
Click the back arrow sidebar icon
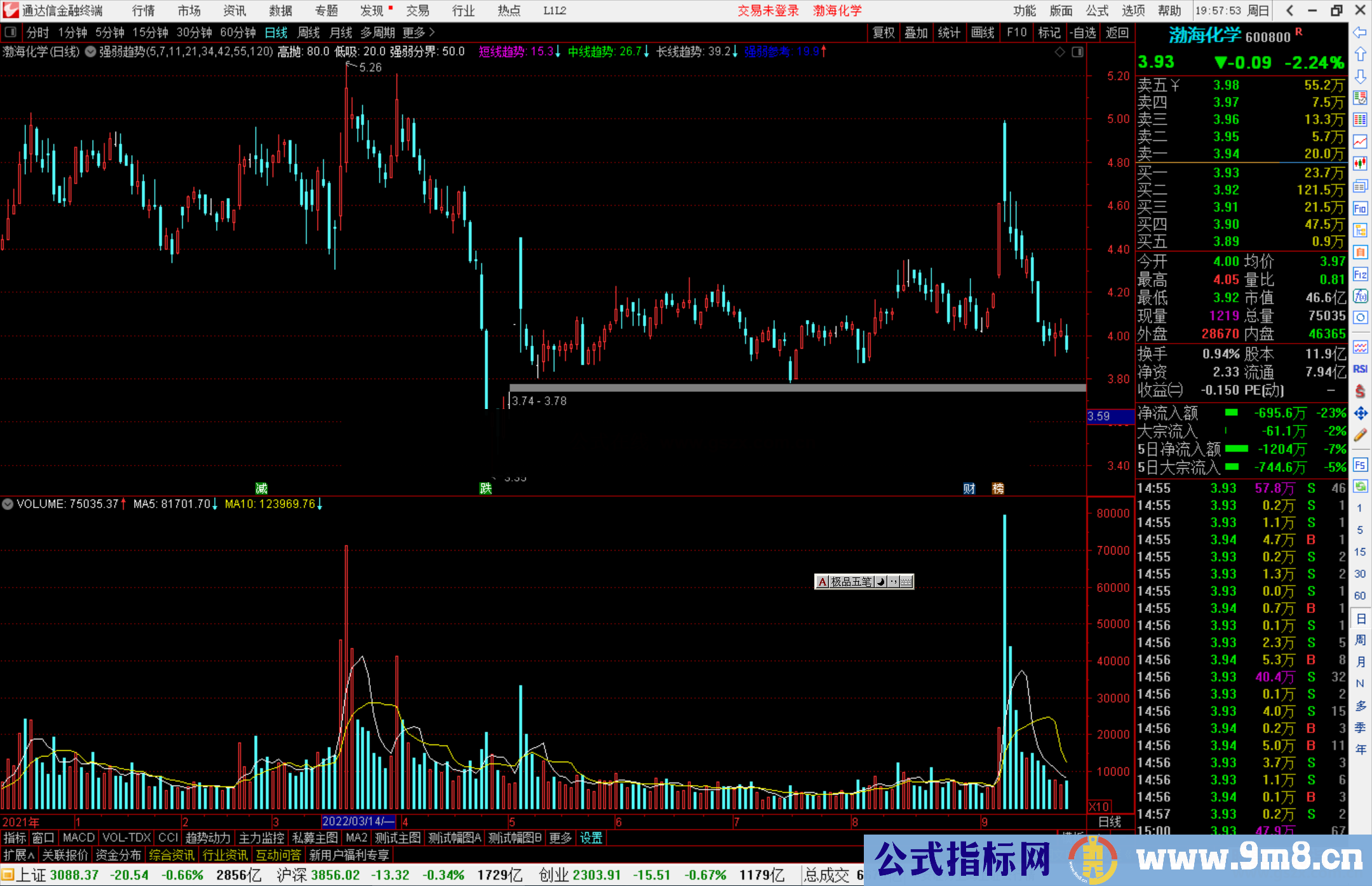[1360, 32]
